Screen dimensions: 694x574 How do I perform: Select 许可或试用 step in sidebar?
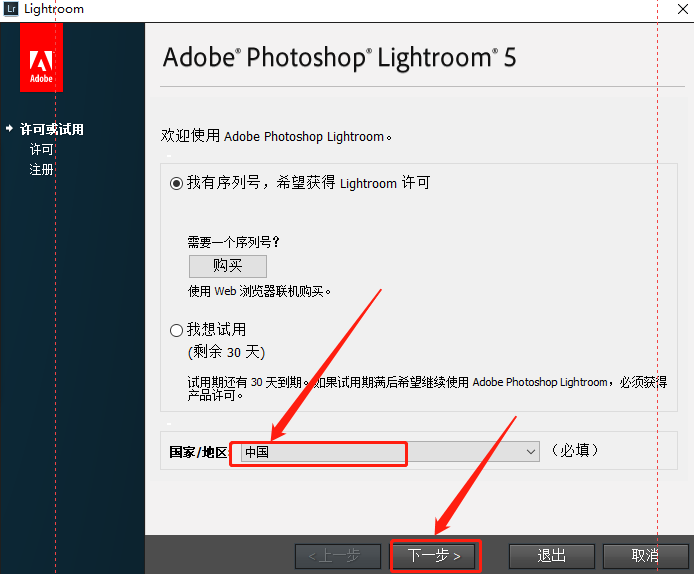coord(51,129)
